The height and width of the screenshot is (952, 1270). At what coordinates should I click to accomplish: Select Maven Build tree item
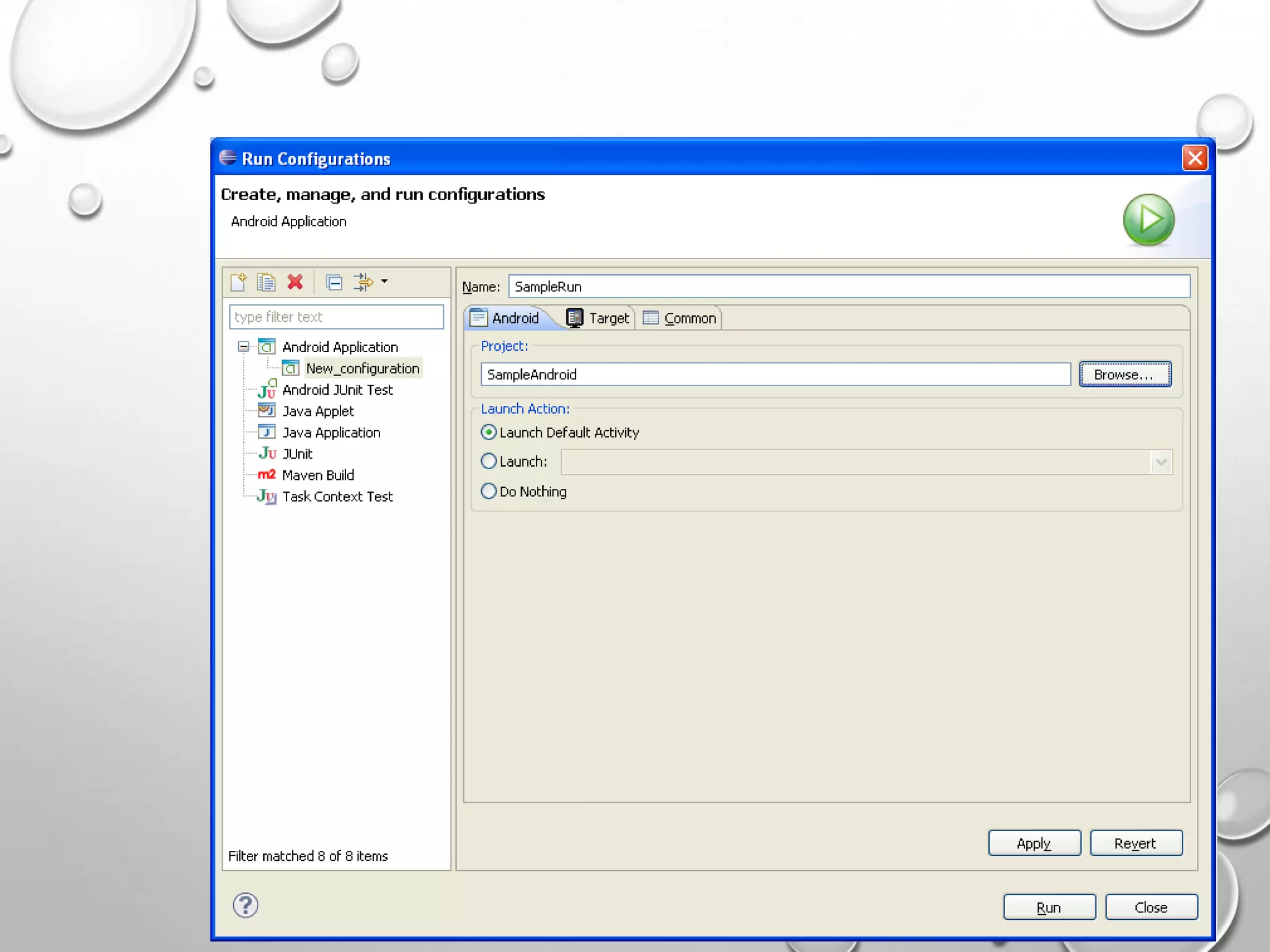318,475
